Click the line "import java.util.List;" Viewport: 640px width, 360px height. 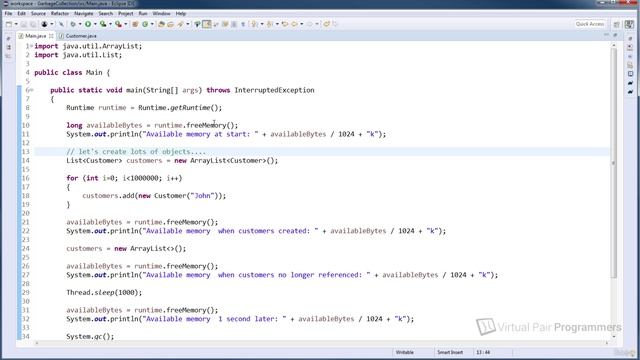click(78, 55)
